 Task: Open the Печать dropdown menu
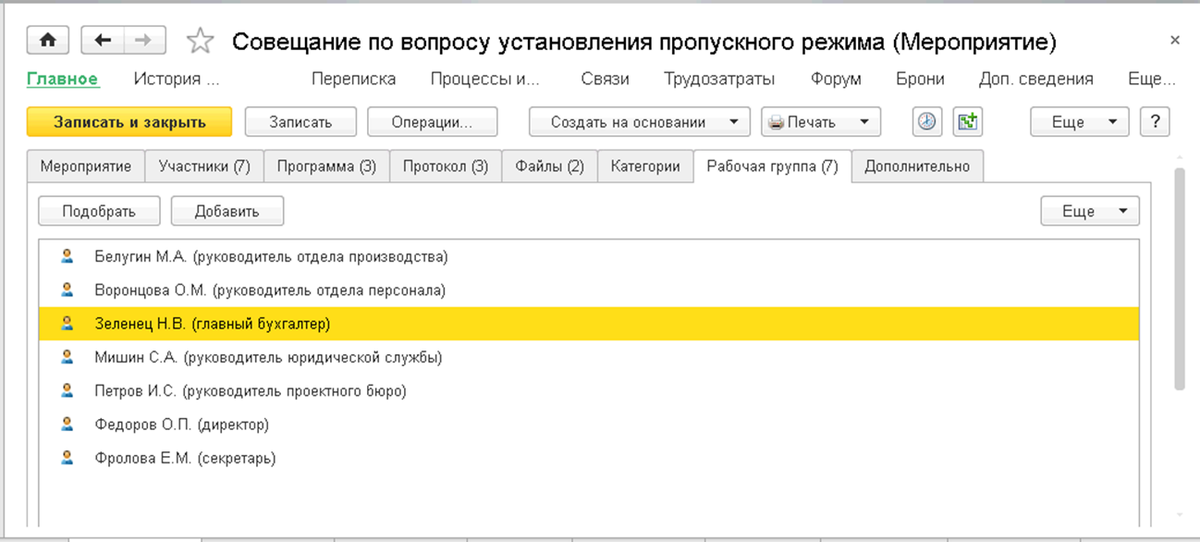coord(821,122)
